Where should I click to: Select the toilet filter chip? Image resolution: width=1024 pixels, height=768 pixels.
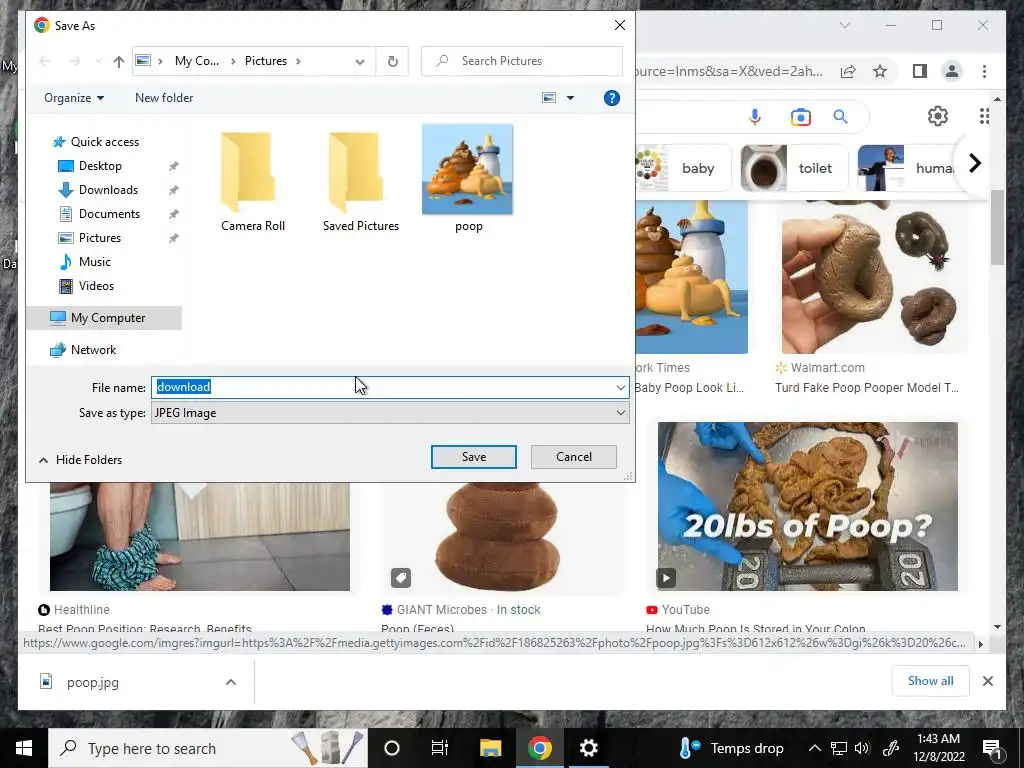(794, 168)
